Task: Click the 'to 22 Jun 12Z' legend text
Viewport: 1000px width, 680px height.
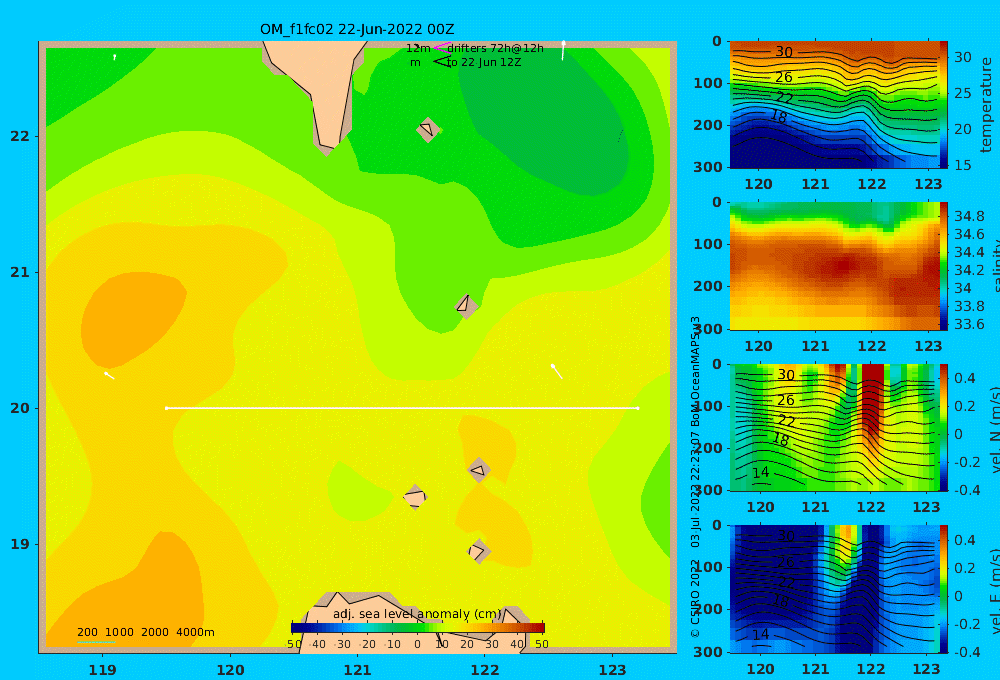Action: pyautogui.click(x=483, y=62)
